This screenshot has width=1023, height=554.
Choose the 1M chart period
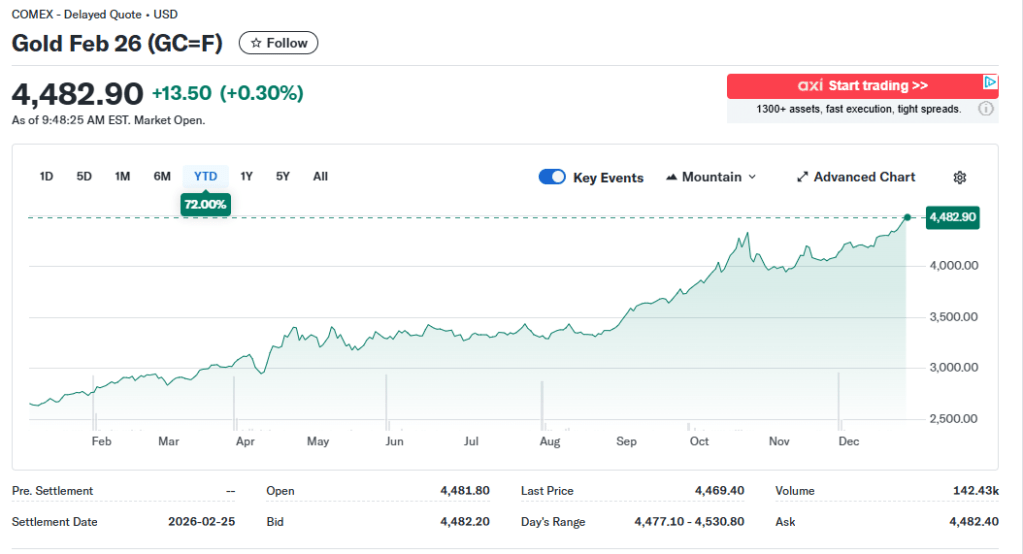click(122, 177)
